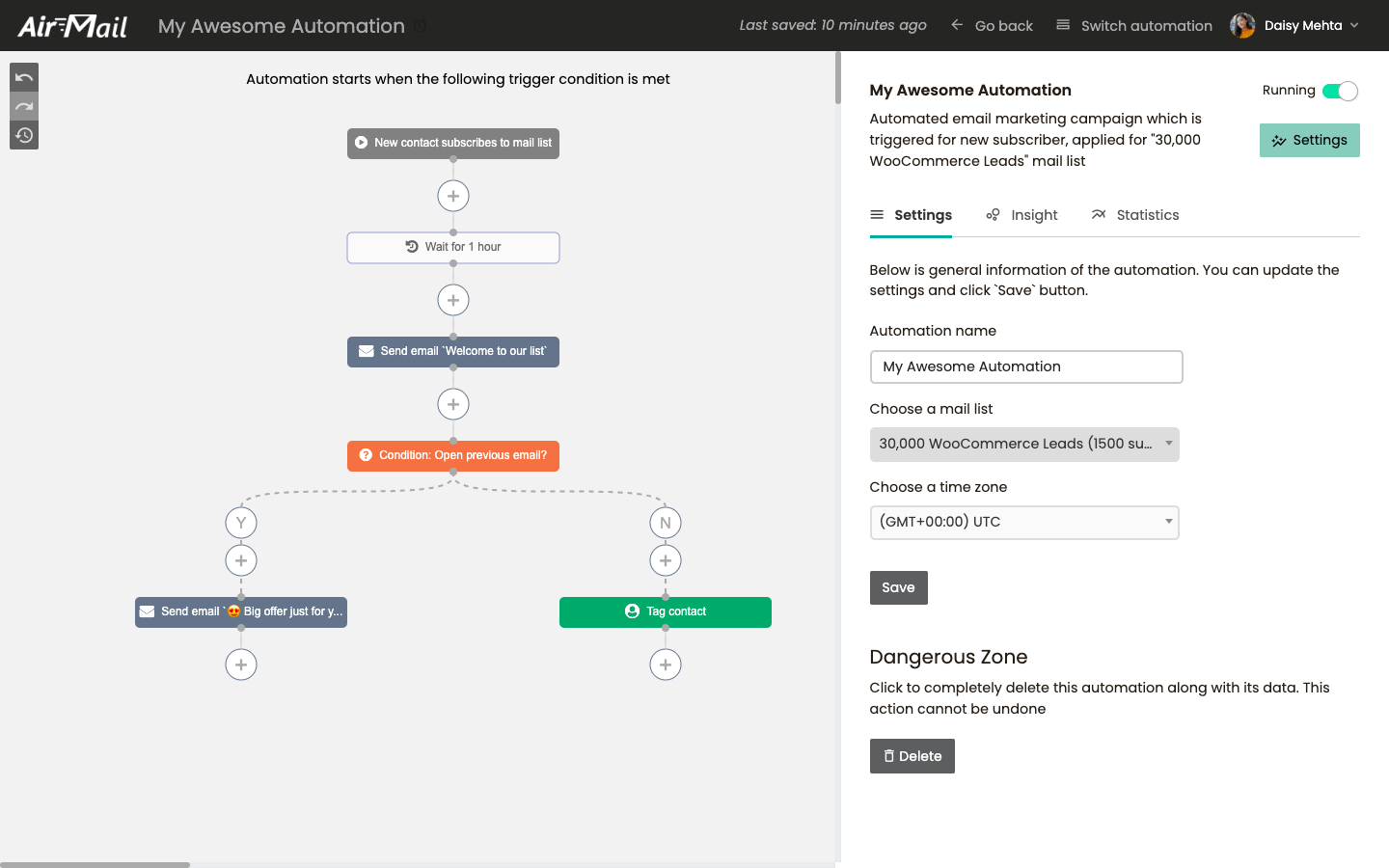Click the undo arrow icon
Image resolution: width=1389 pixels, height=868 pixels.
tap(24, 77)
